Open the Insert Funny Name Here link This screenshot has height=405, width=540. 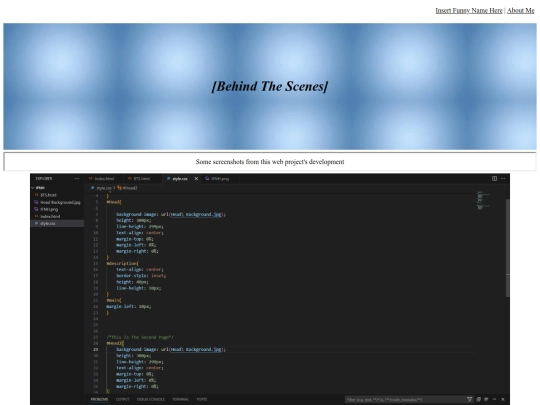click(x=469, y=11)
